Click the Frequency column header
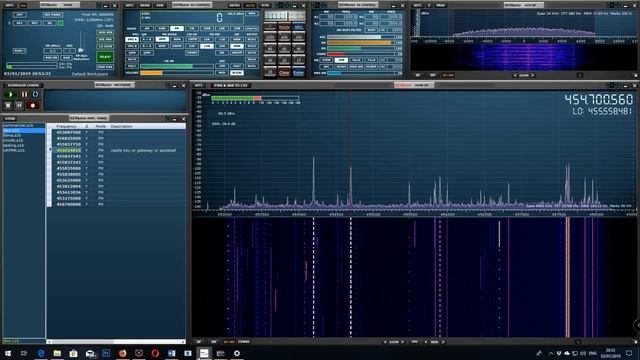640x360 pixels. click(66, 126)
